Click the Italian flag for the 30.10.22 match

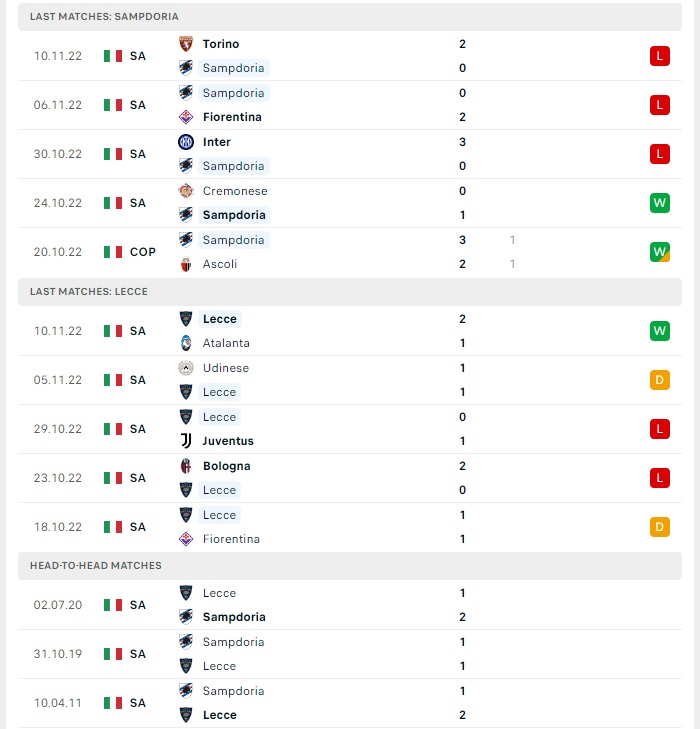point(113,154)
